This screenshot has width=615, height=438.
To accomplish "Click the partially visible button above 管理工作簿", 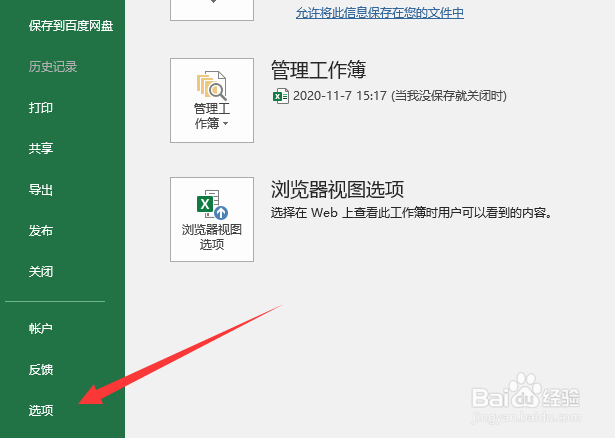I will click(x=212, y=10).
